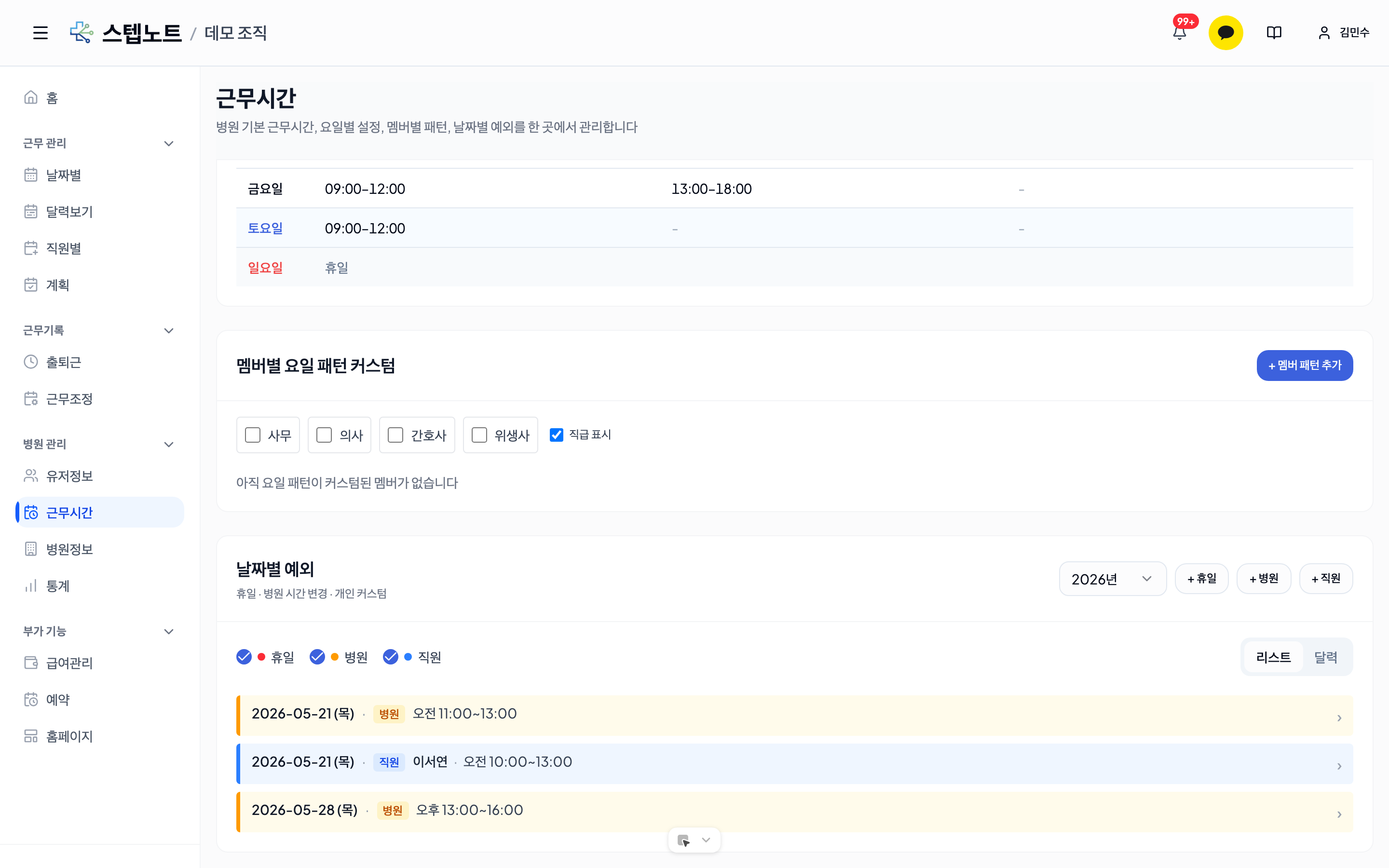
Task: Expand the 이서연 직원 exception row chevron
Action: click(x=1339, y=766)
